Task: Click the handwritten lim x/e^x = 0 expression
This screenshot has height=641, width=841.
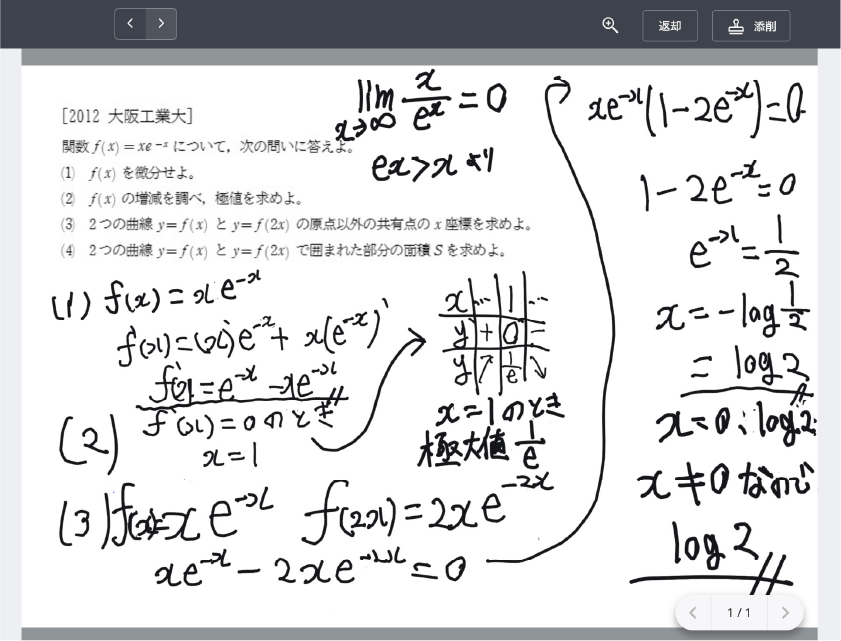Action: pos(430,101)
